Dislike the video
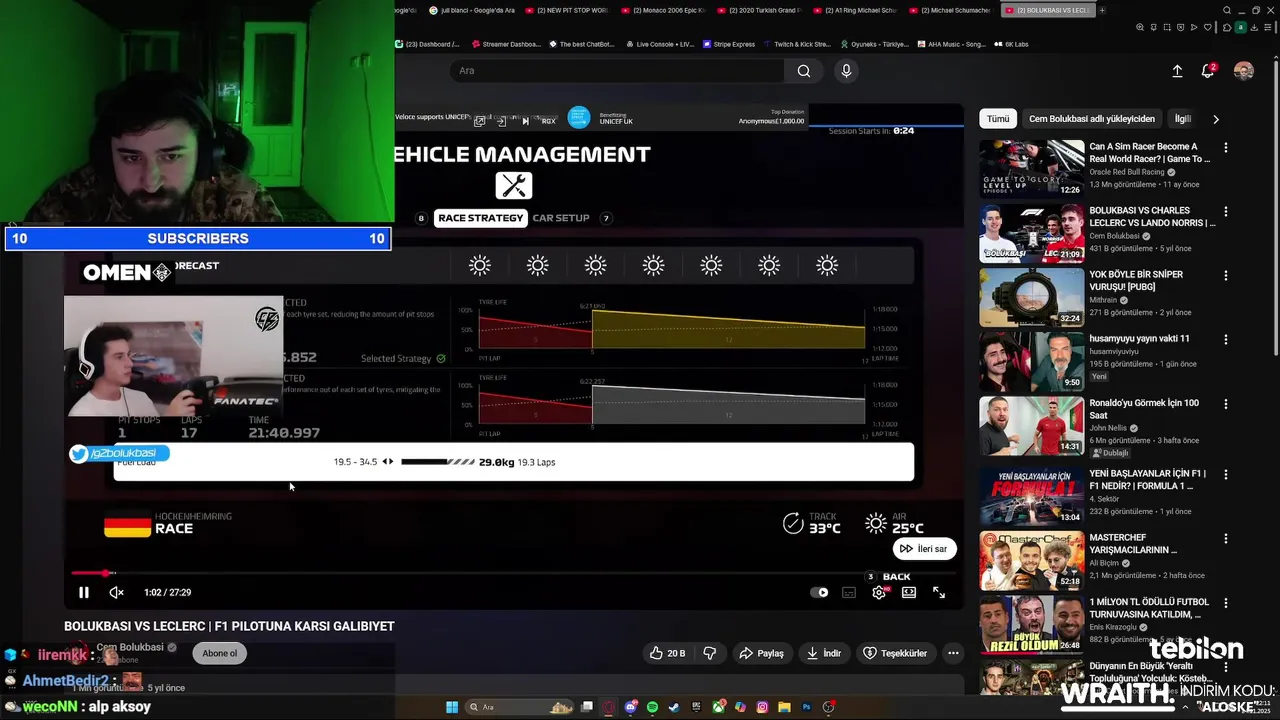Viewport: 1280px width, 720px height. tap(709, 653)
